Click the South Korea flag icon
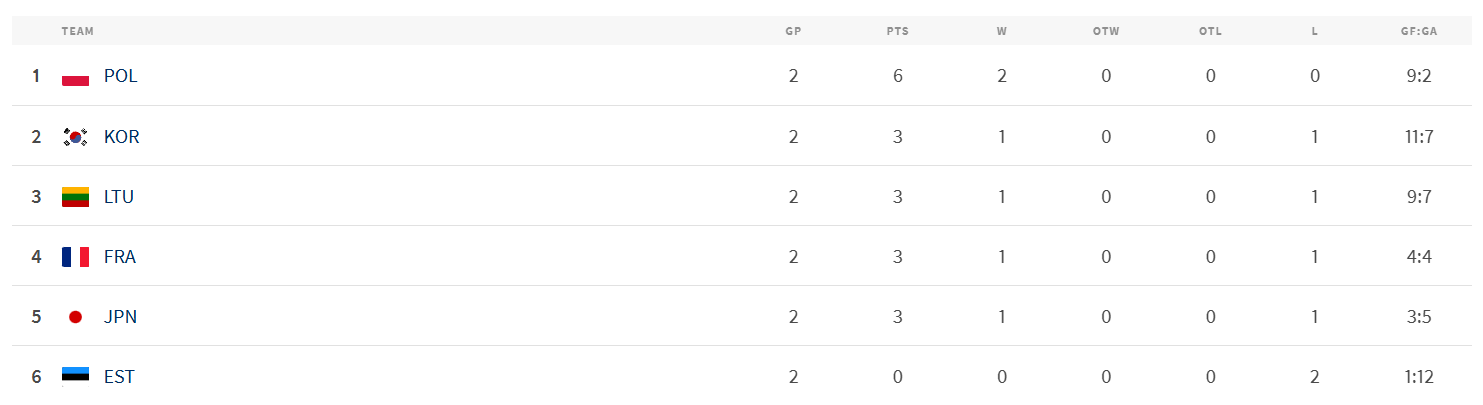Screen dimensions: 1483x405 75,137
